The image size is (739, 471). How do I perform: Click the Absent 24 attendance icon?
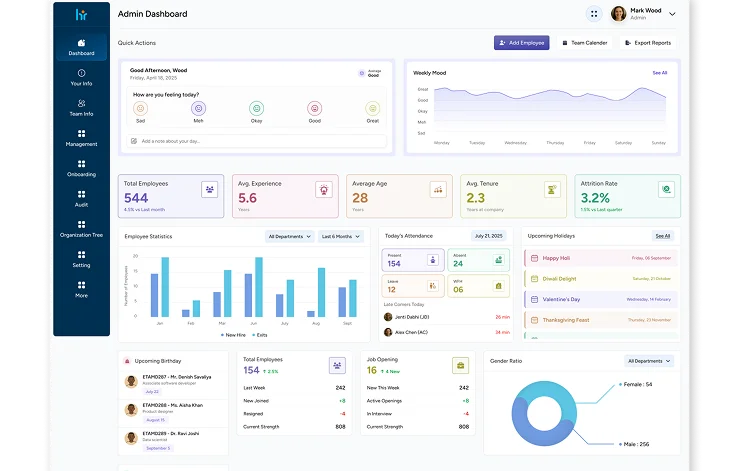499,260
